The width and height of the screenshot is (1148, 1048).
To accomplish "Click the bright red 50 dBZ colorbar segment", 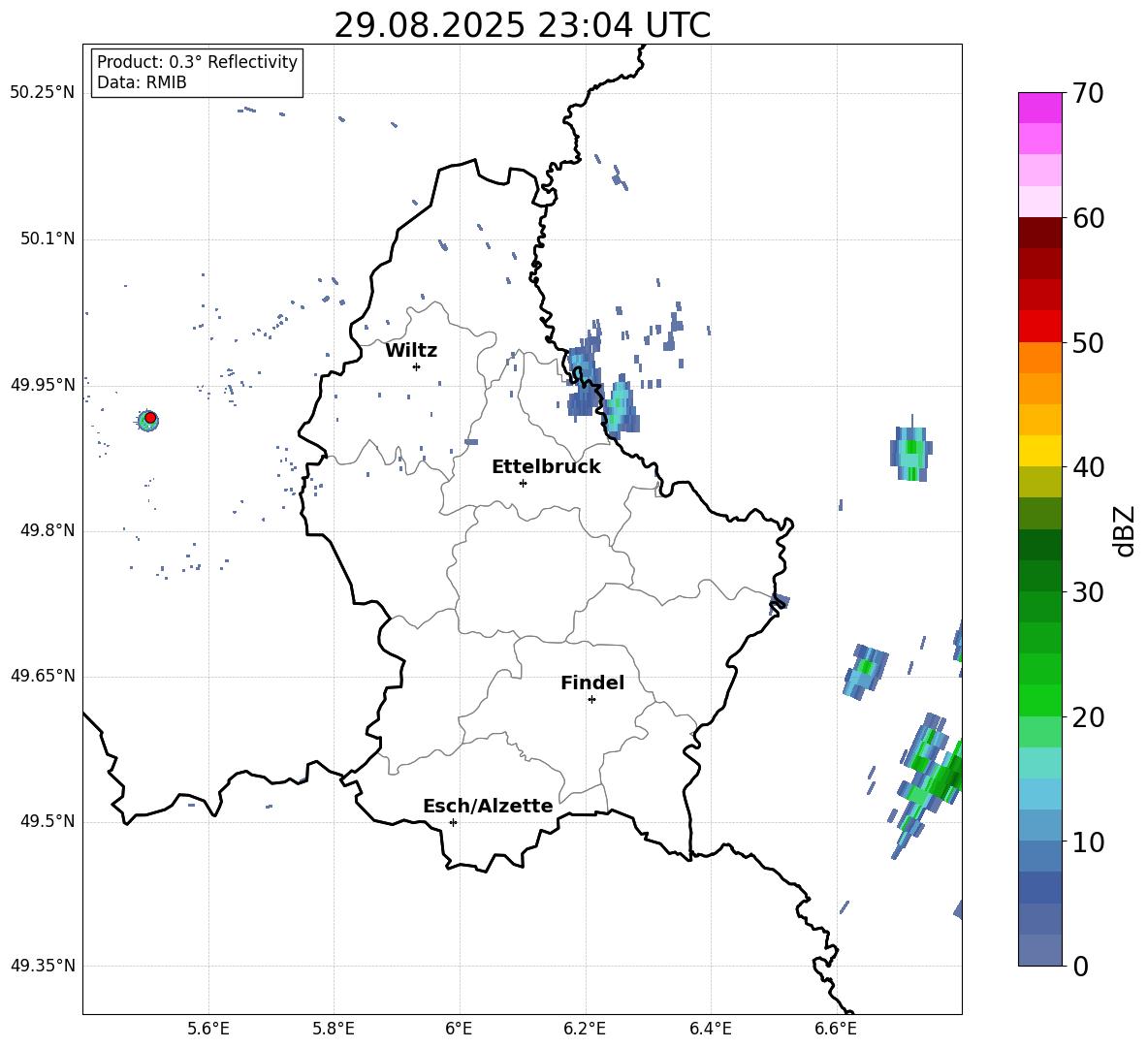I will (x=1040, y=327).
